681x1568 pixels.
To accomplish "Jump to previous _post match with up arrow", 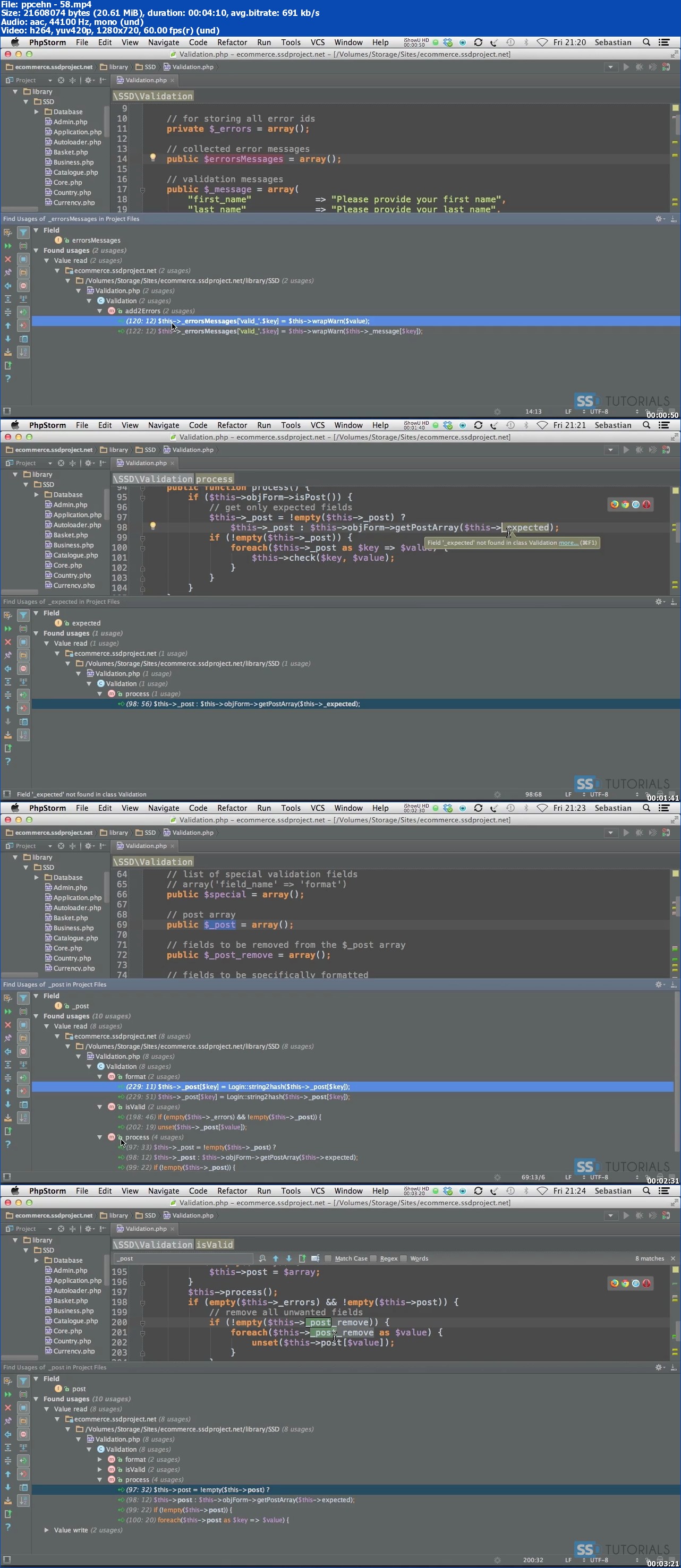I will [275, 1258].
